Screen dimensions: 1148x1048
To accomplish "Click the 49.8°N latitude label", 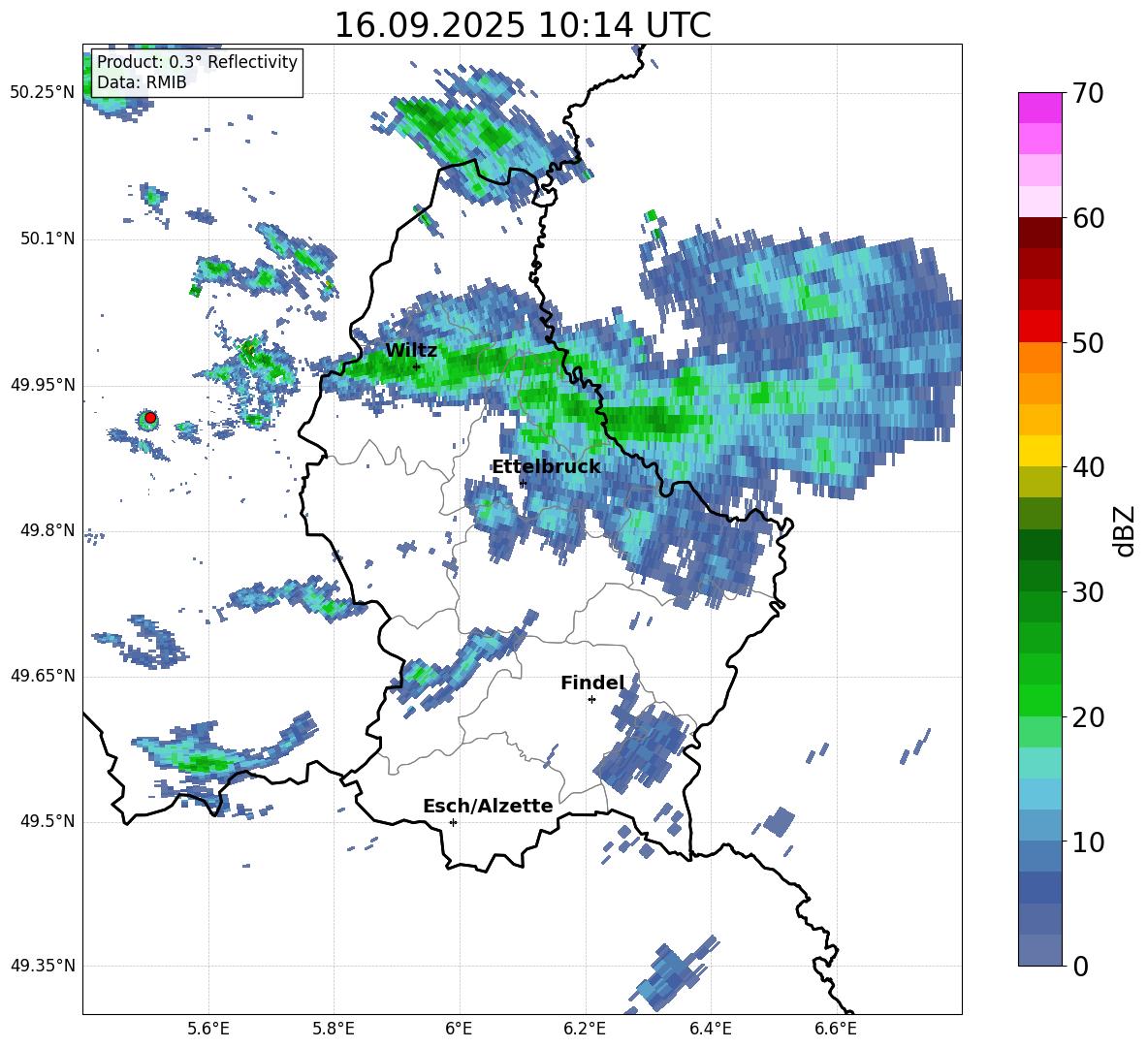I will (x=47, y=530).
